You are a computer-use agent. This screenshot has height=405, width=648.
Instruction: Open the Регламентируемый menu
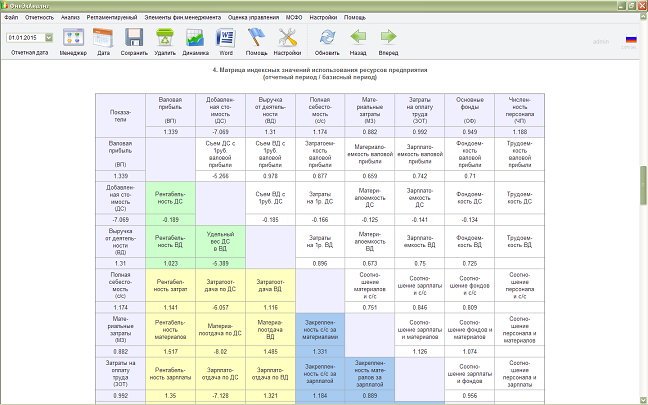112,17
